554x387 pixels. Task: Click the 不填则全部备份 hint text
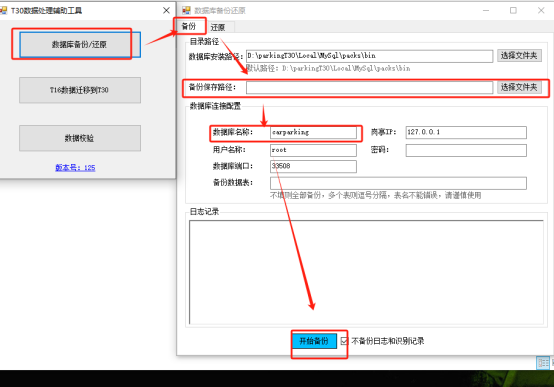point(376,195)
